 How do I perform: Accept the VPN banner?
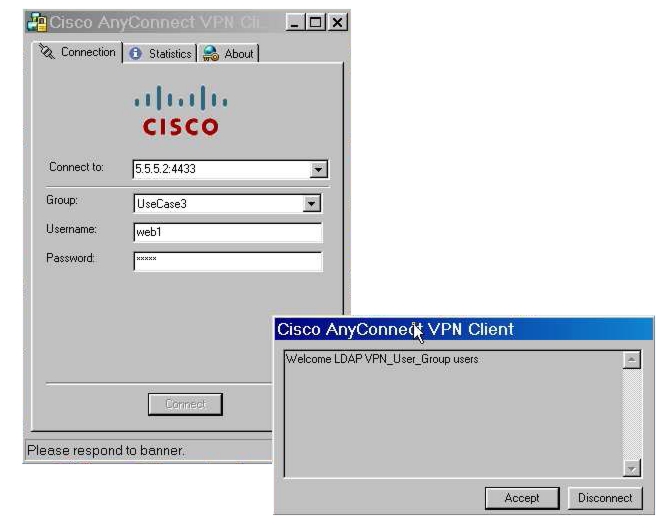pyautogui.click(x=522, y=498)
